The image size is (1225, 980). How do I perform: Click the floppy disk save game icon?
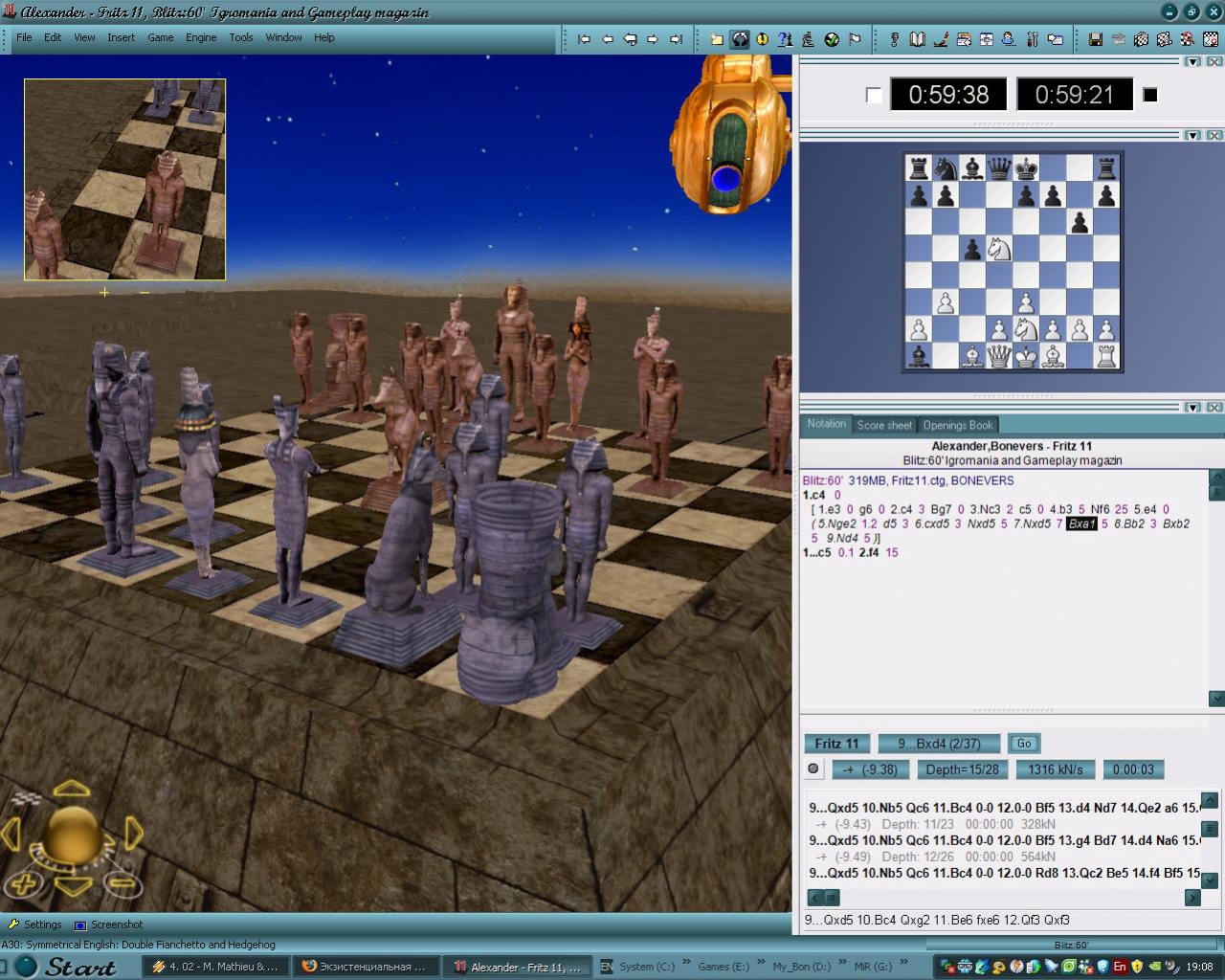pyautogui.click(x=1096, y=39)
